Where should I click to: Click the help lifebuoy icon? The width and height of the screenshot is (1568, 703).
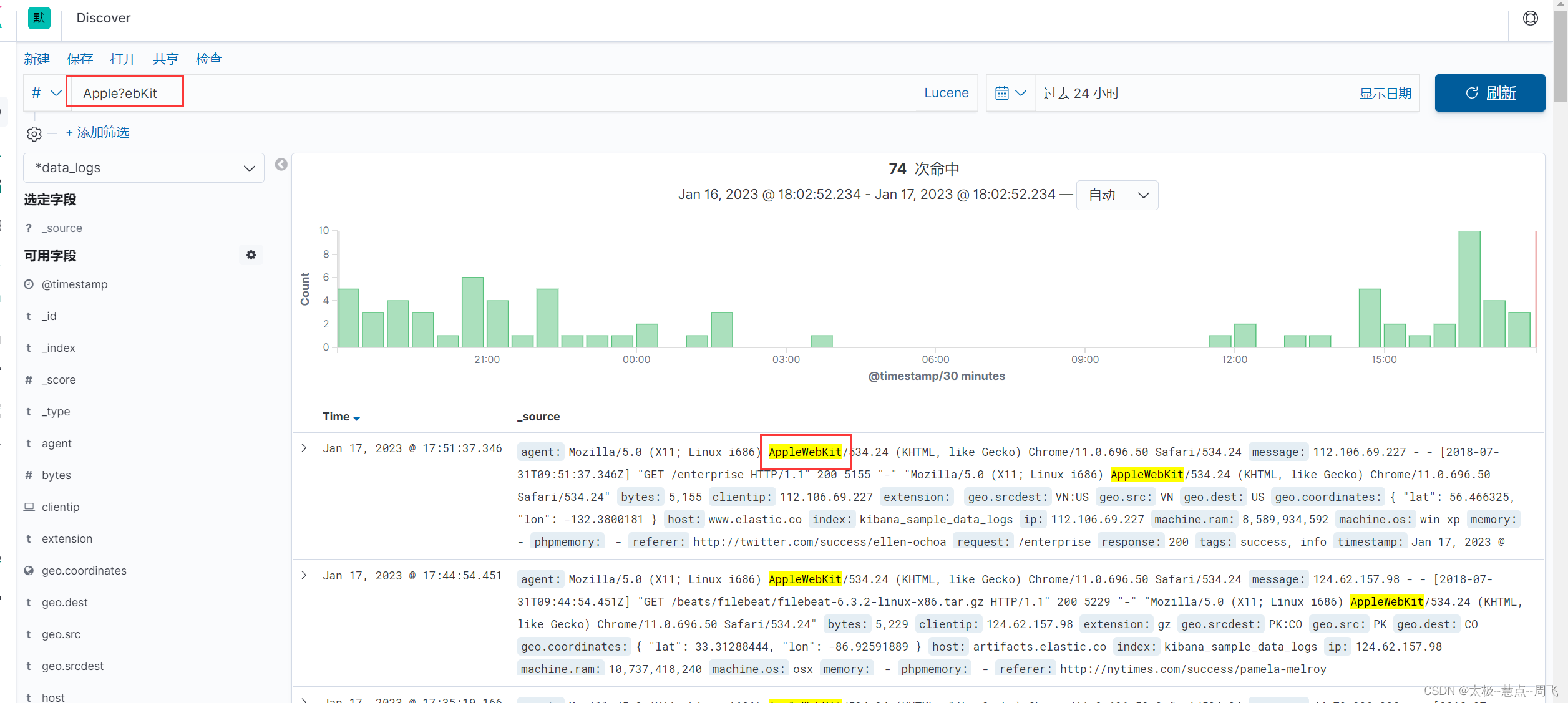pyautogui.click(x=1530, y=19)
